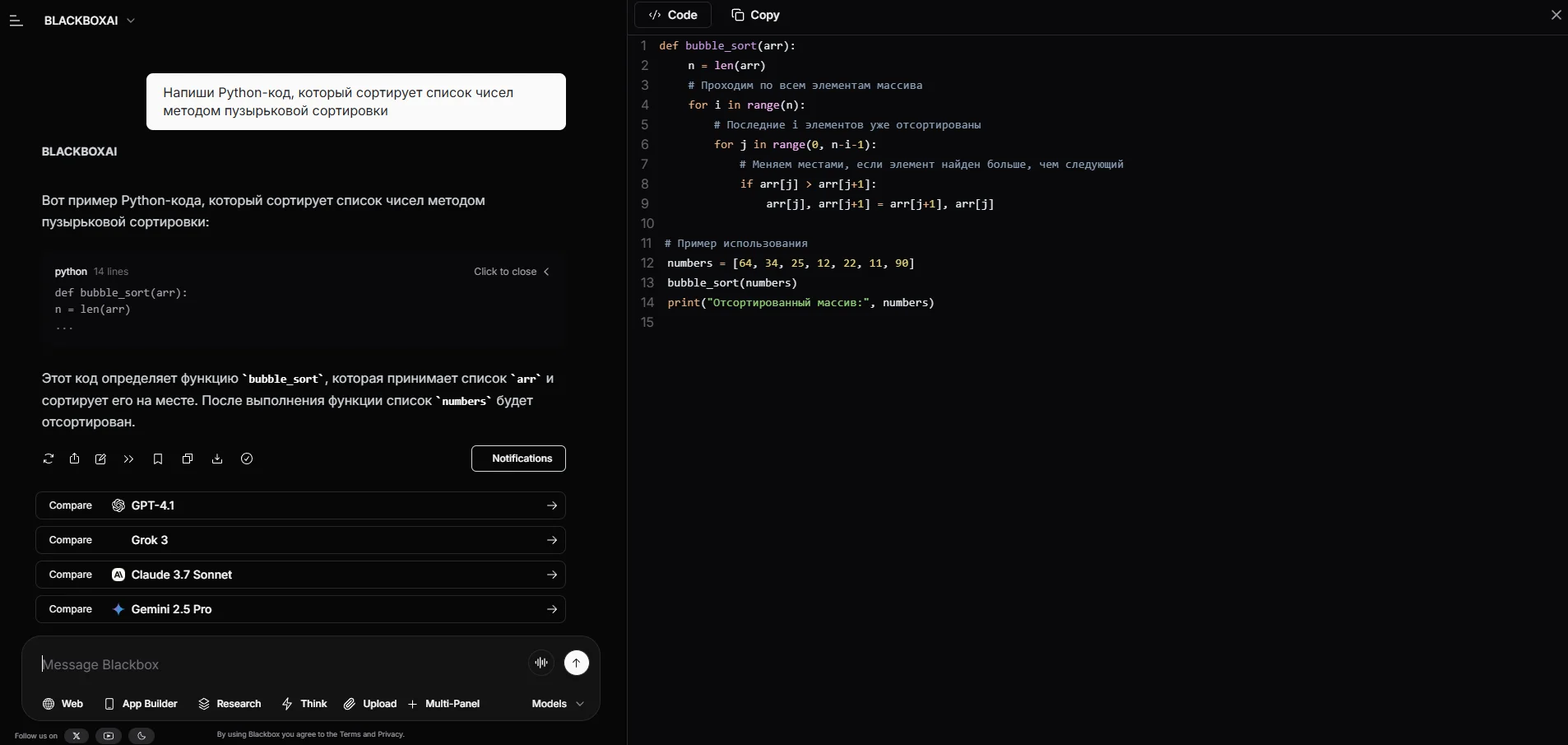Toggle the Web search option
1568x745 pixels.
pos(63,704)
